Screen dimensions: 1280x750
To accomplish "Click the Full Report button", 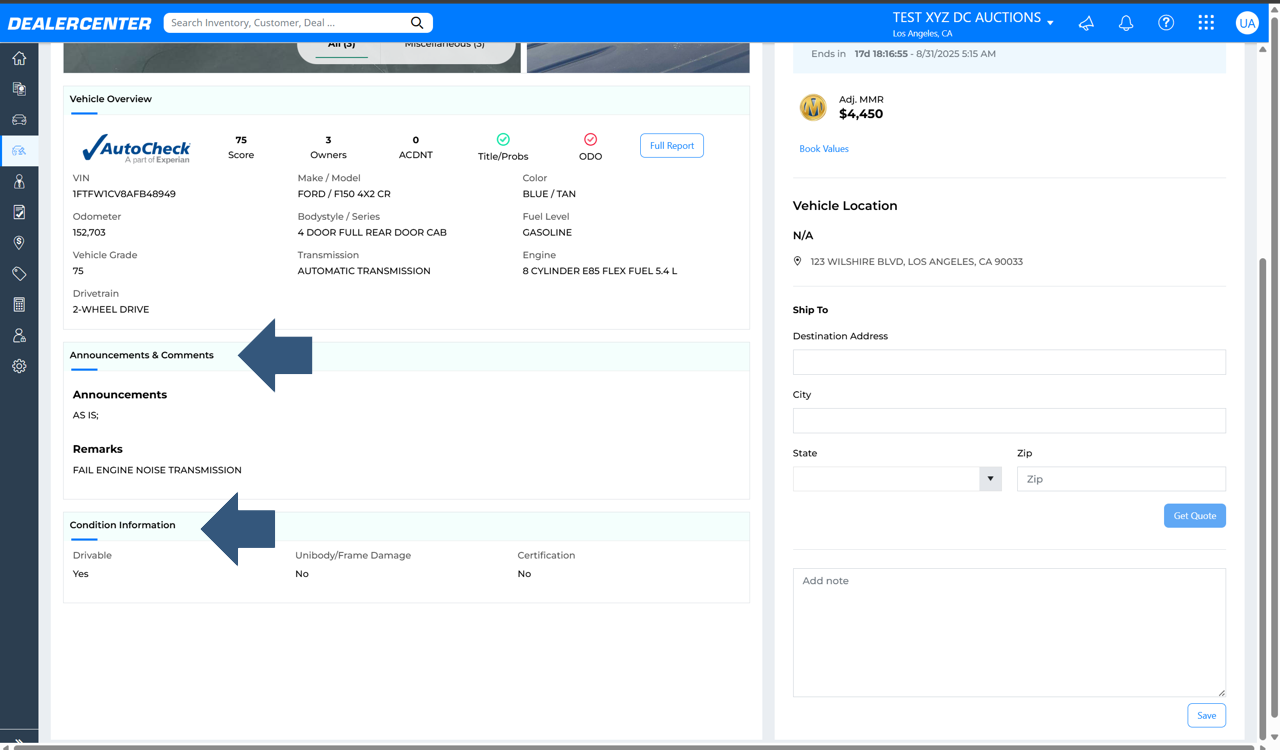I will coord(672,146).
